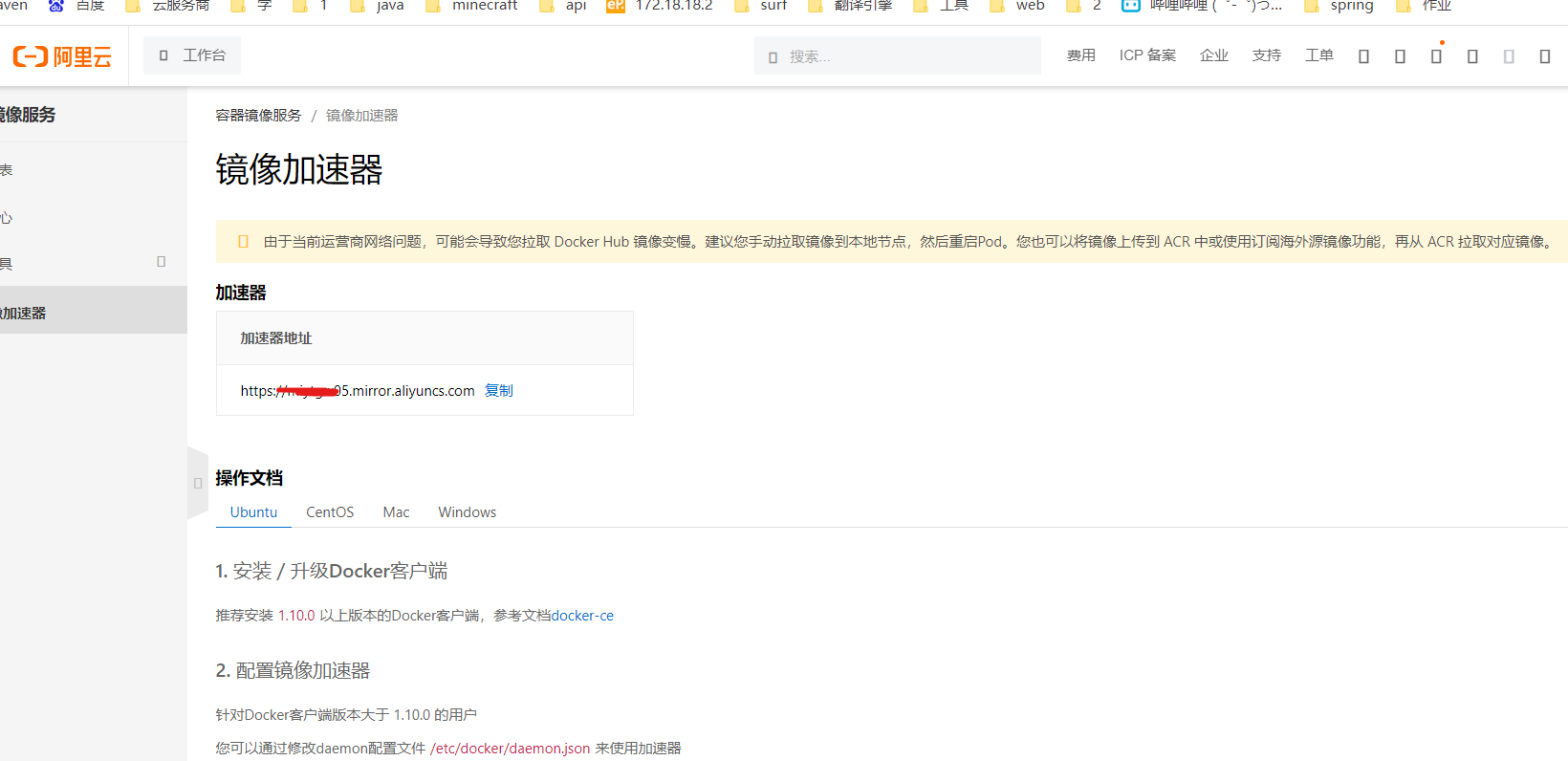The image size is (1568, 761).
Task: Click the 像服务 sidebar heading
Action: [28, 115]
